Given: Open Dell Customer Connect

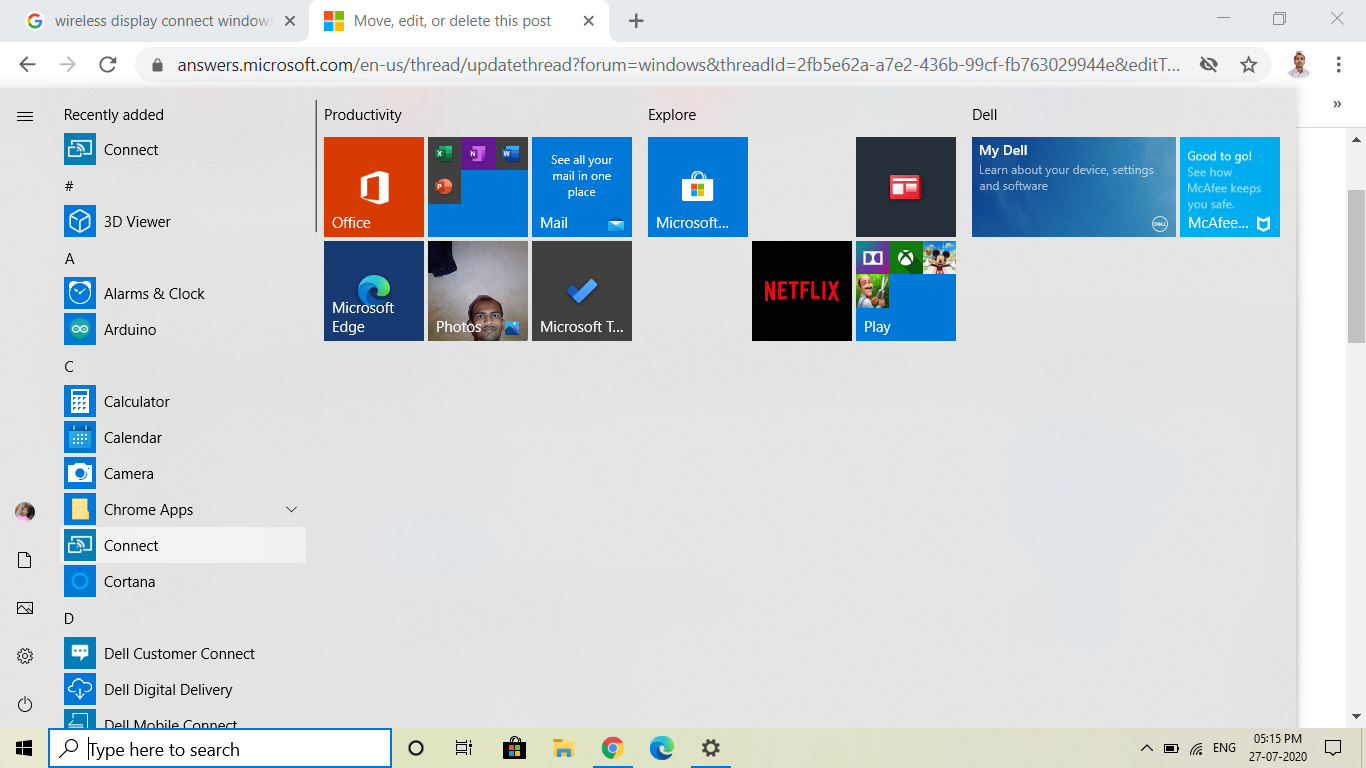Looking at the screenshot, I should coord(184,654).
